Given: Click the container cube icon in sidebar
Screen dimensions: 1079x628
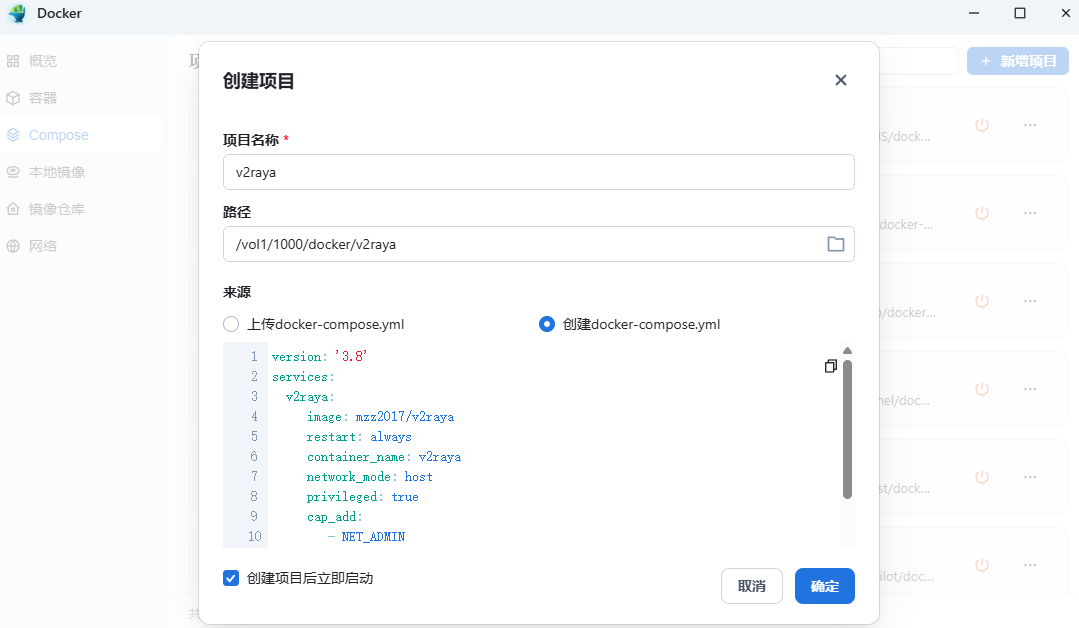Looking at the screenshot, I should coord(13,98).
